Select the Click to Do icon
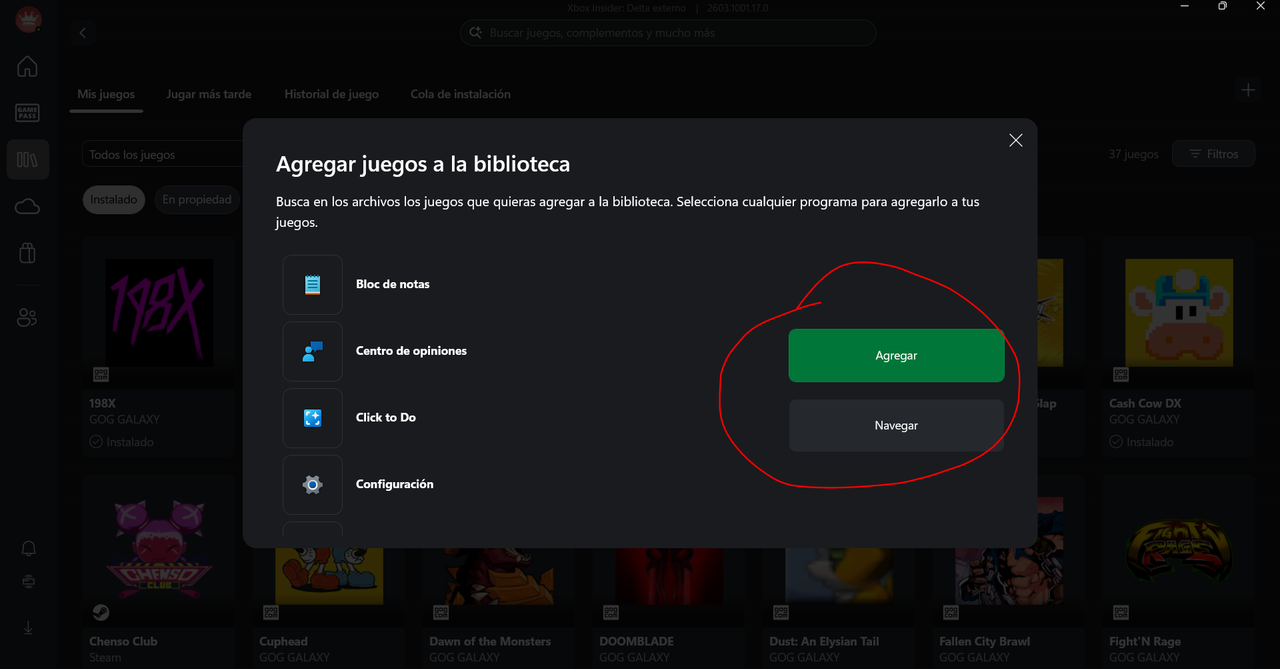 click(x=312, y=418)
